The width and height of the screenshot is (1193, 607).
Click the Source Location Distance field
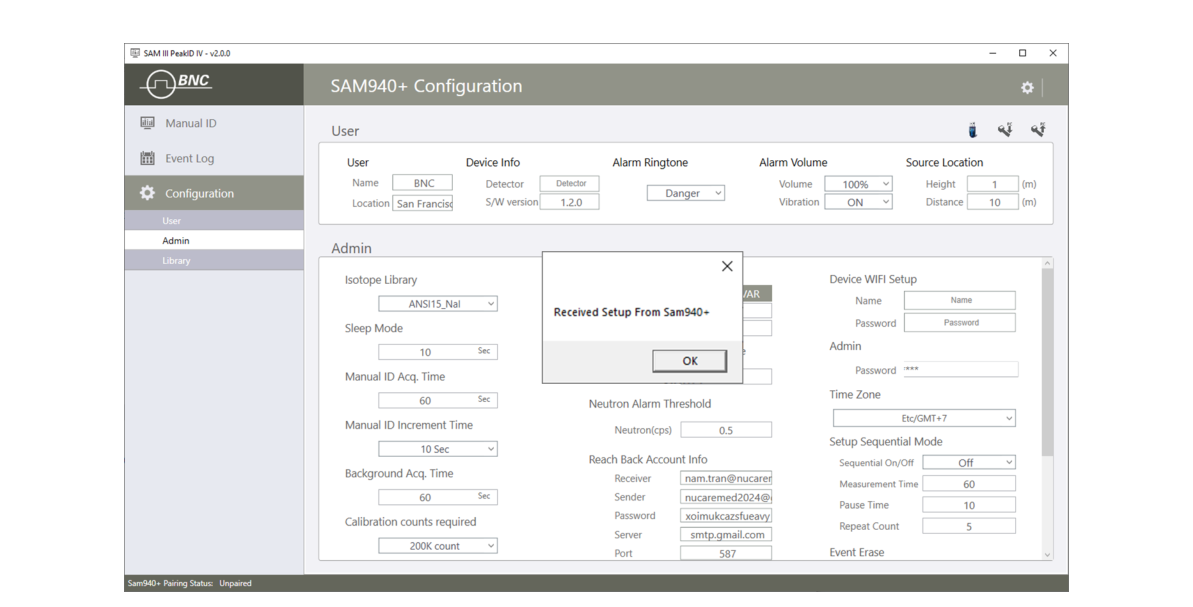993,202
